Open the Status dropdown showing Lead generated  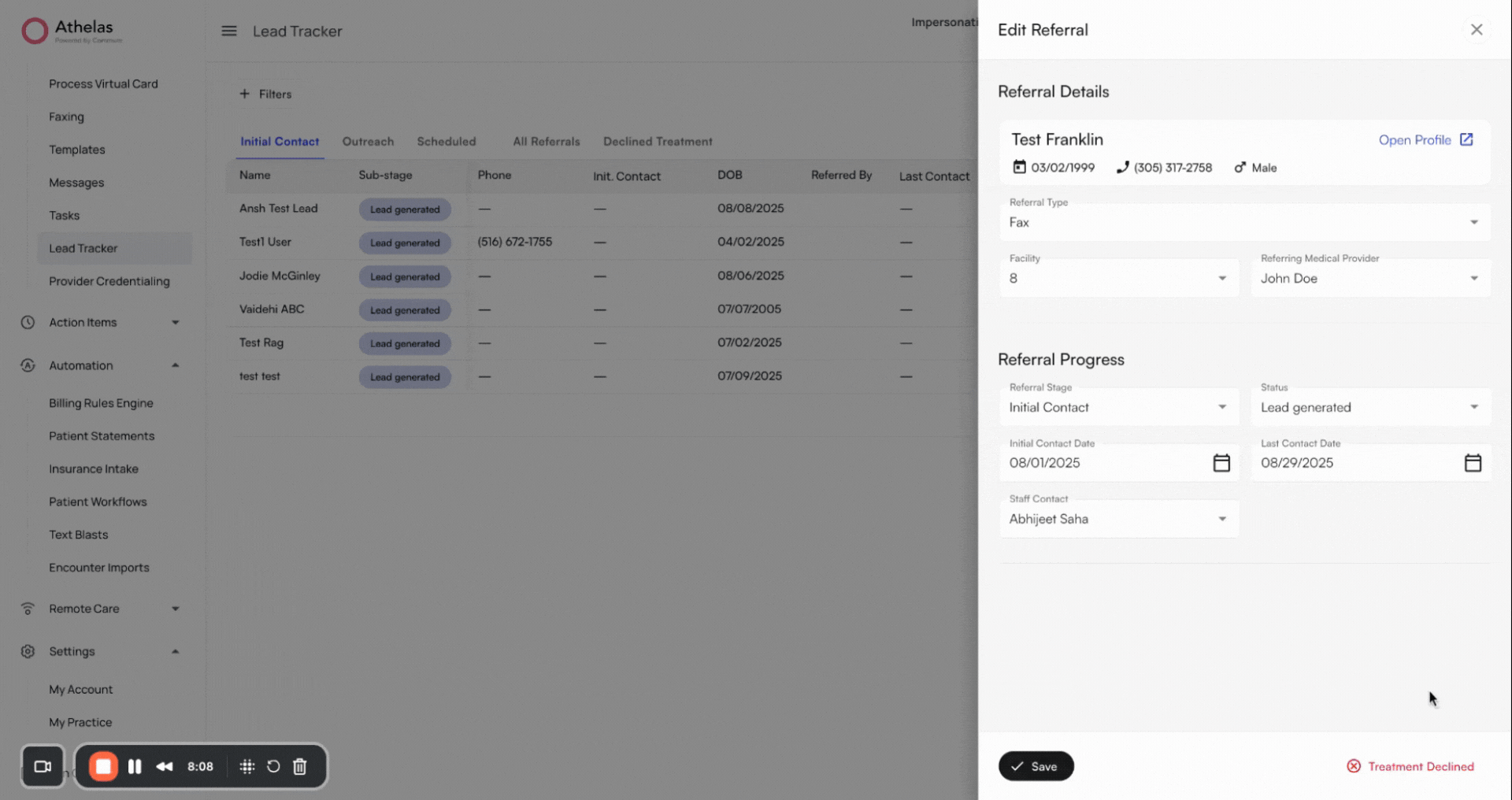pyautogui.click(x=1370, y=407)
